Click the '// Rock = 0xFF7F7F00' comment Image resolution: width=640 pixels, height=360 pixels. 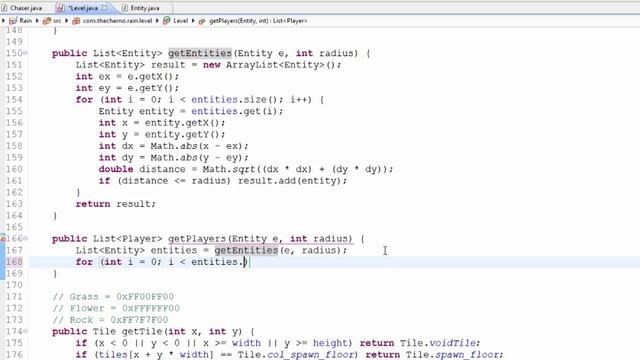tap(110, 320)
